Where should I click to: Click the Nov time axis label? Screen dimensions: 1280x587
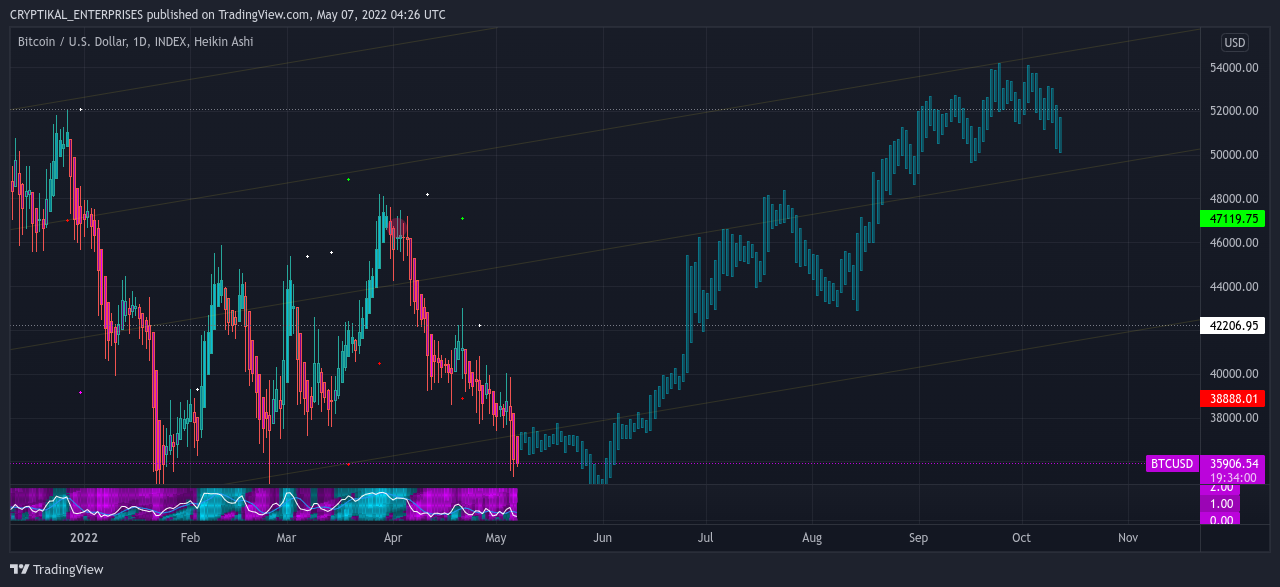click(x=1128, y=538)
